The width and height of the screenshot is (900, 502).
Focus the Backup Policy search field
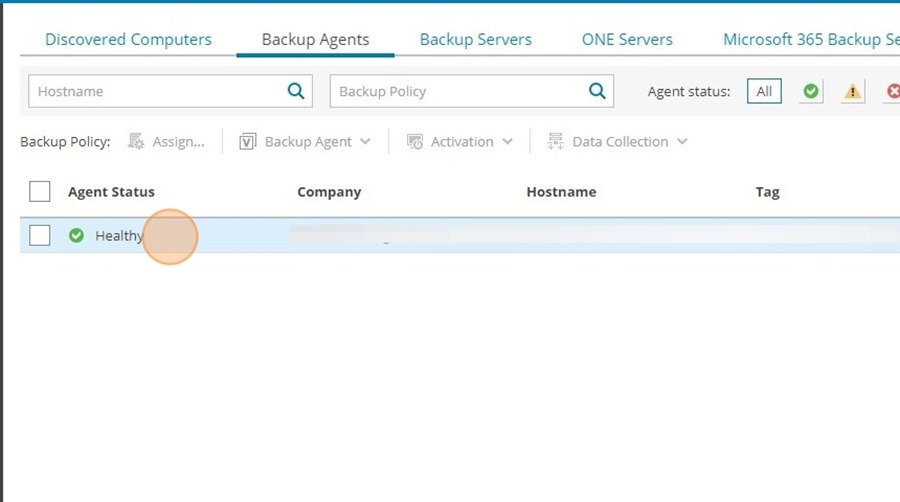tap(472, 91)
